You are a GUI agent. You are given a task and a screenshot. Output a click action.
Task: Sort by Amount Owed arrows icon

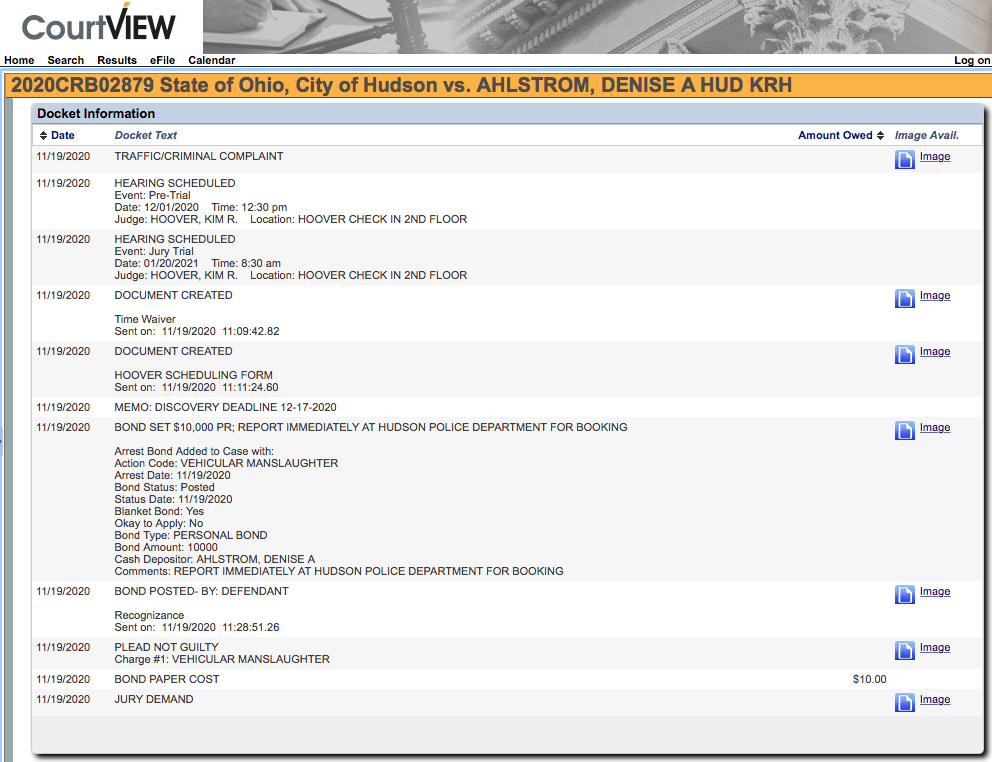coord(880,135)
